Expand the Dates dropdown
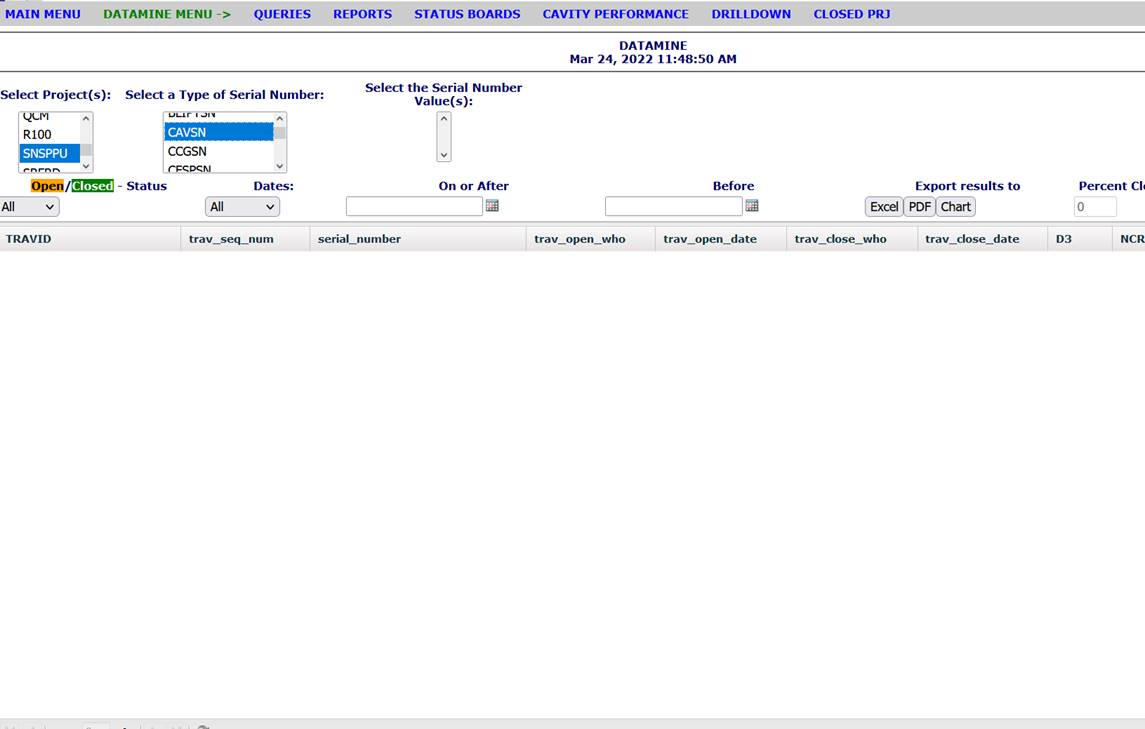This screenshot has height=729, width=1145. click(242, 207)
